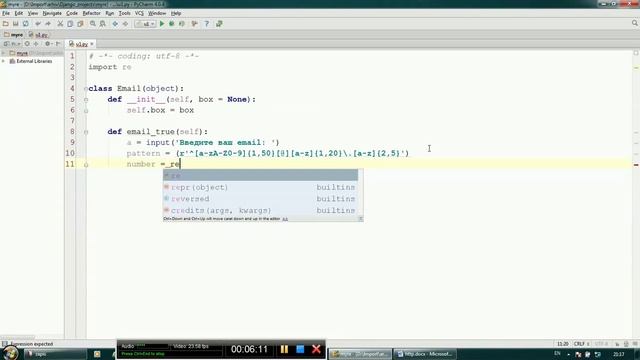Open the Run menu
This screenshot has height=360, width=640.
click(109, 13)
